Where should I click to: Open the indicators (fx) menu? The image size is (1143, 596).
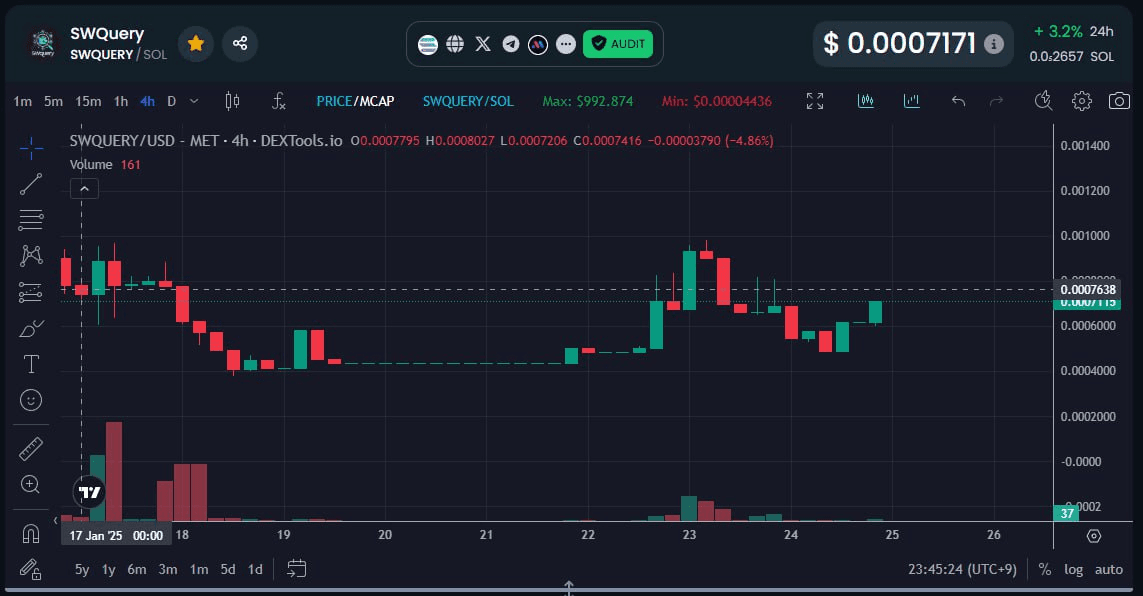coord(278,101)
